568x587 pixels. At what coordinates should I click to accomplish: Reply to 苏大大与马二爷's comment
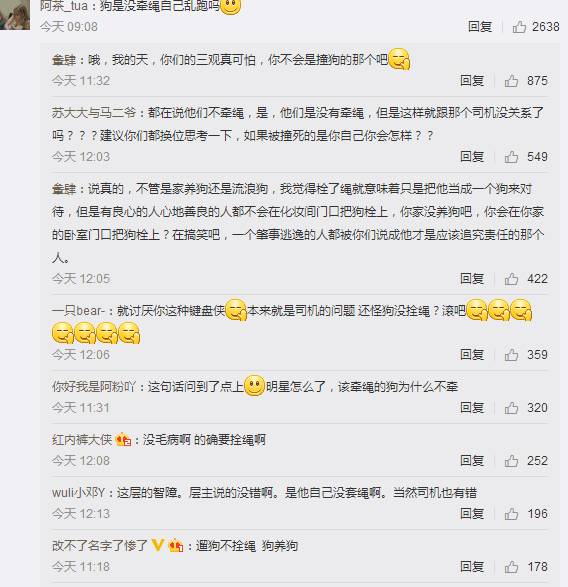tap(472, 156)
